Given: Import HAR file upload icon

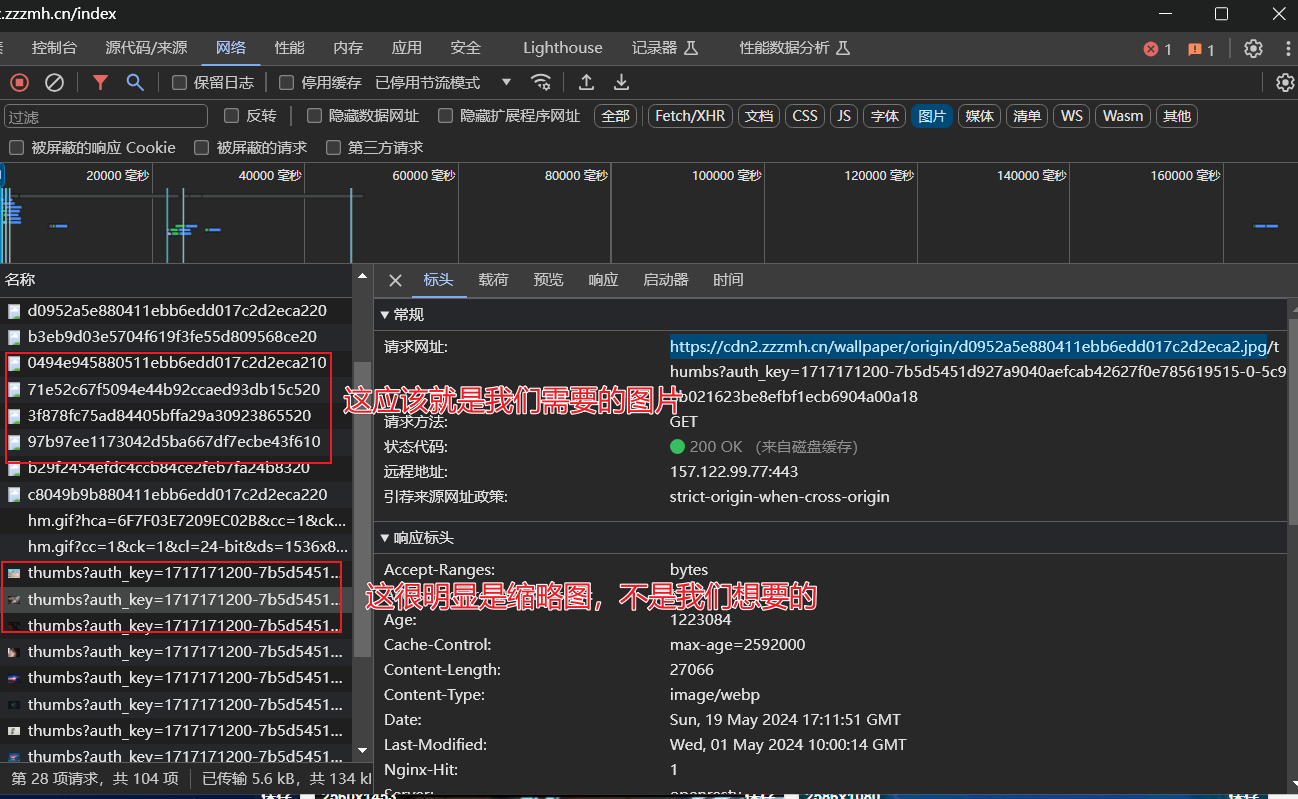Looking at the screenshot, I should (x=587, y=82).
